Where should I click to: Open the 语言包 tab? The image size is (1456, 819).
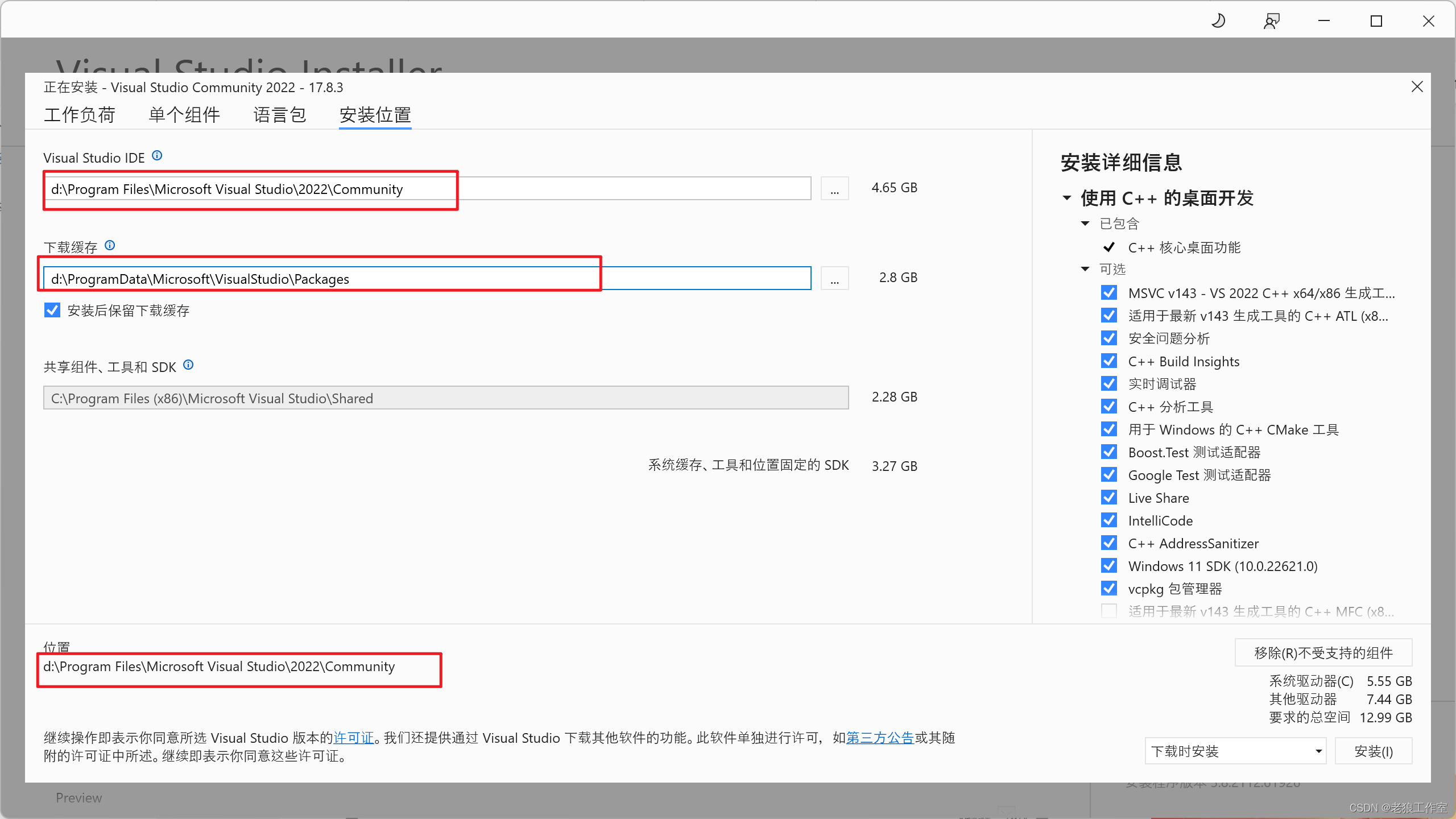279,115
